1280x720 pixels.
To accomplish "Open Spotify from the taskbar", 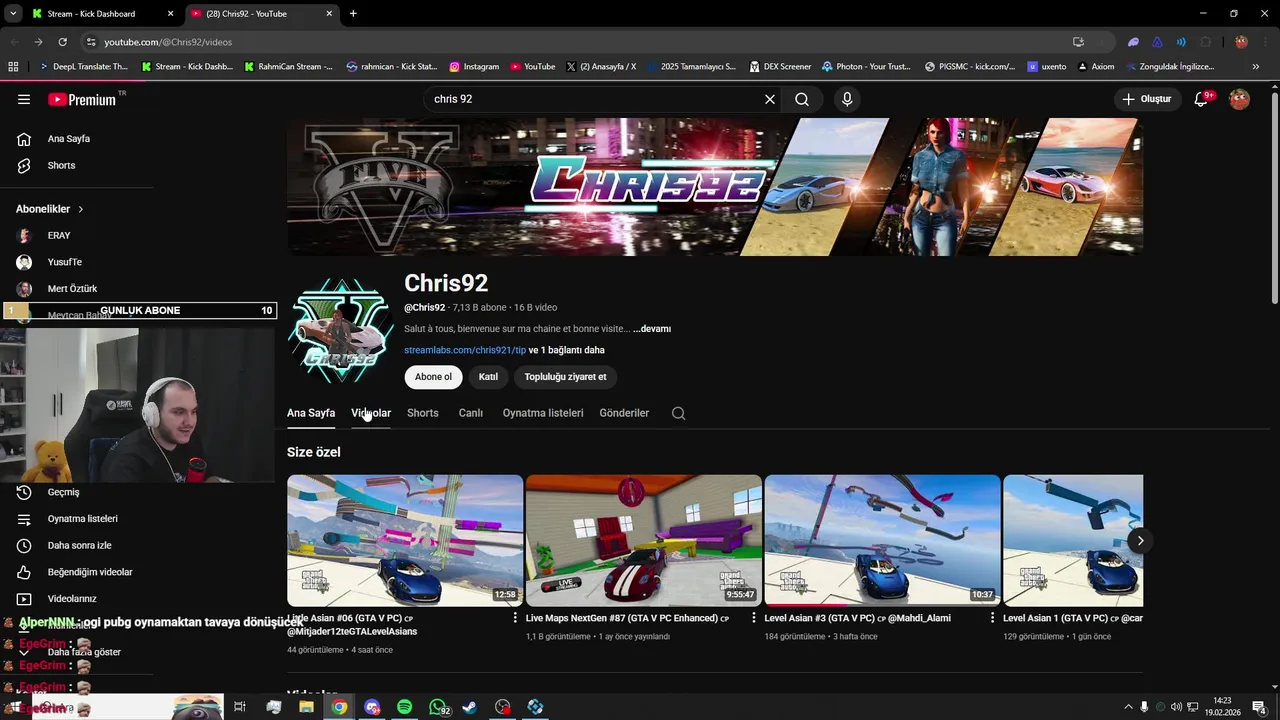I will 404,707.
